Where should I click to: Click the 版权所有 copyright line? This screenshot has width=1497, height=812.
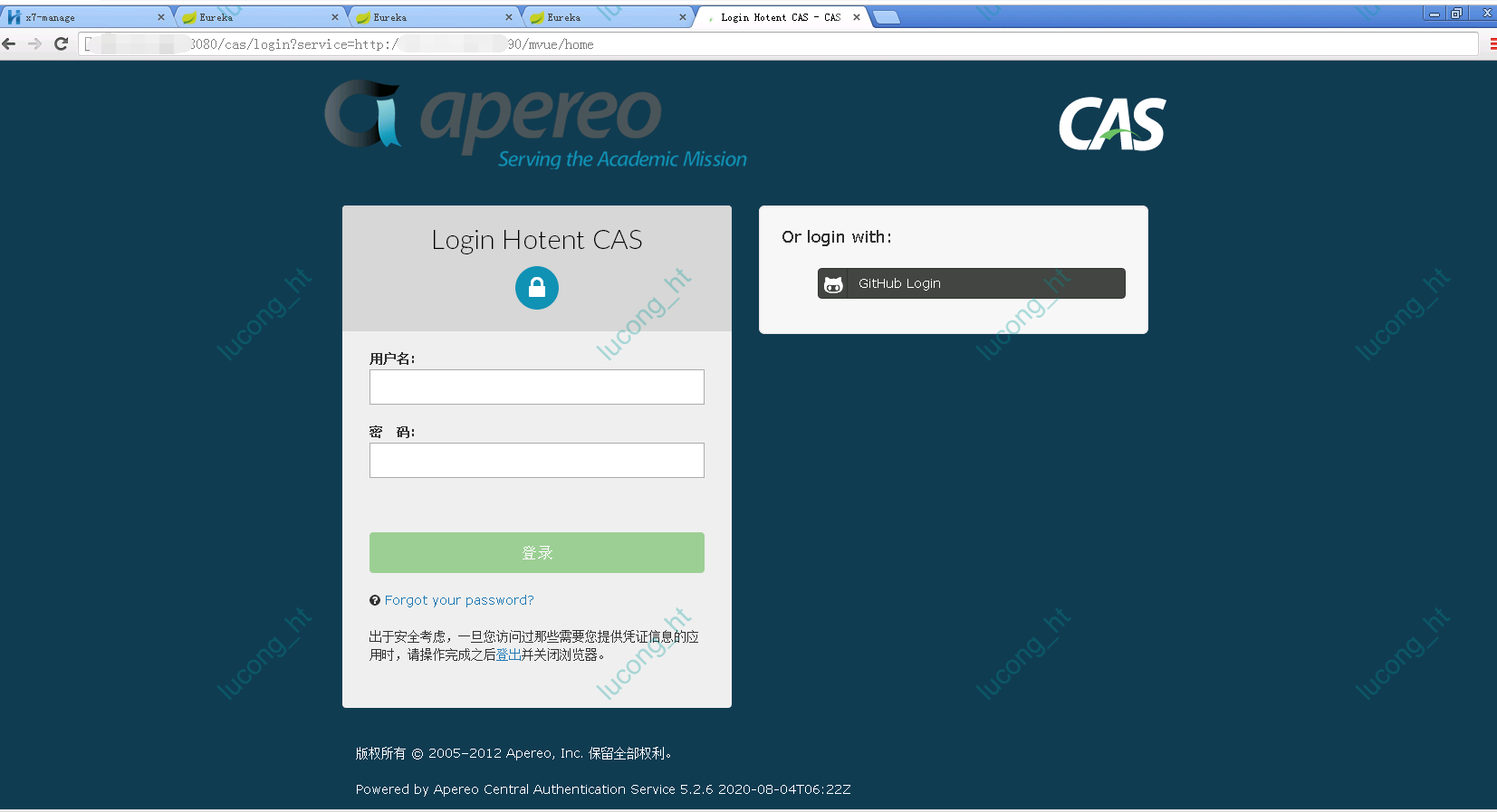[513, 753]
